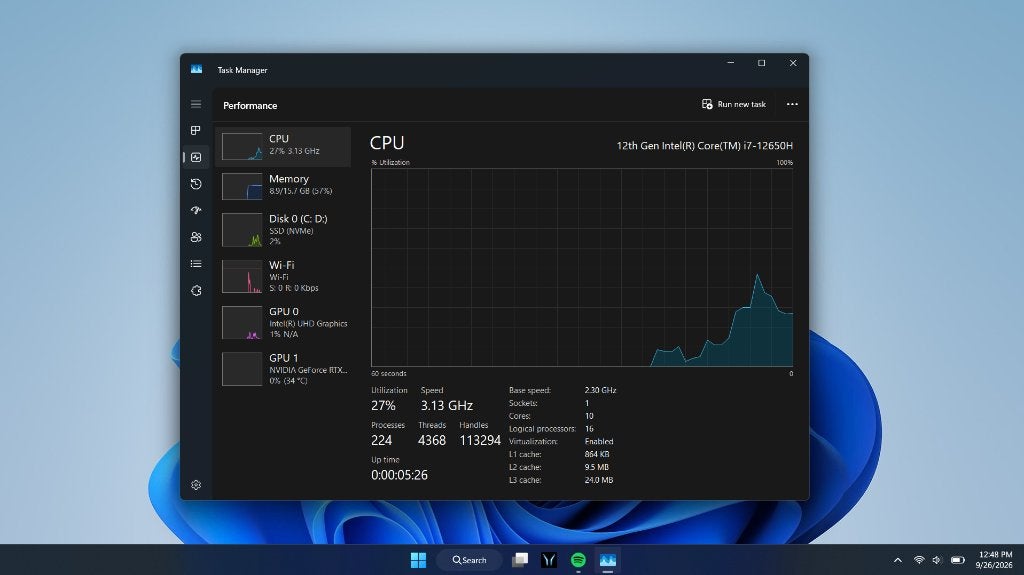Click the "% Utilization" axis label
This screenshot has width=1024, height=575.
pyautogui.click(x=391, y=163)
